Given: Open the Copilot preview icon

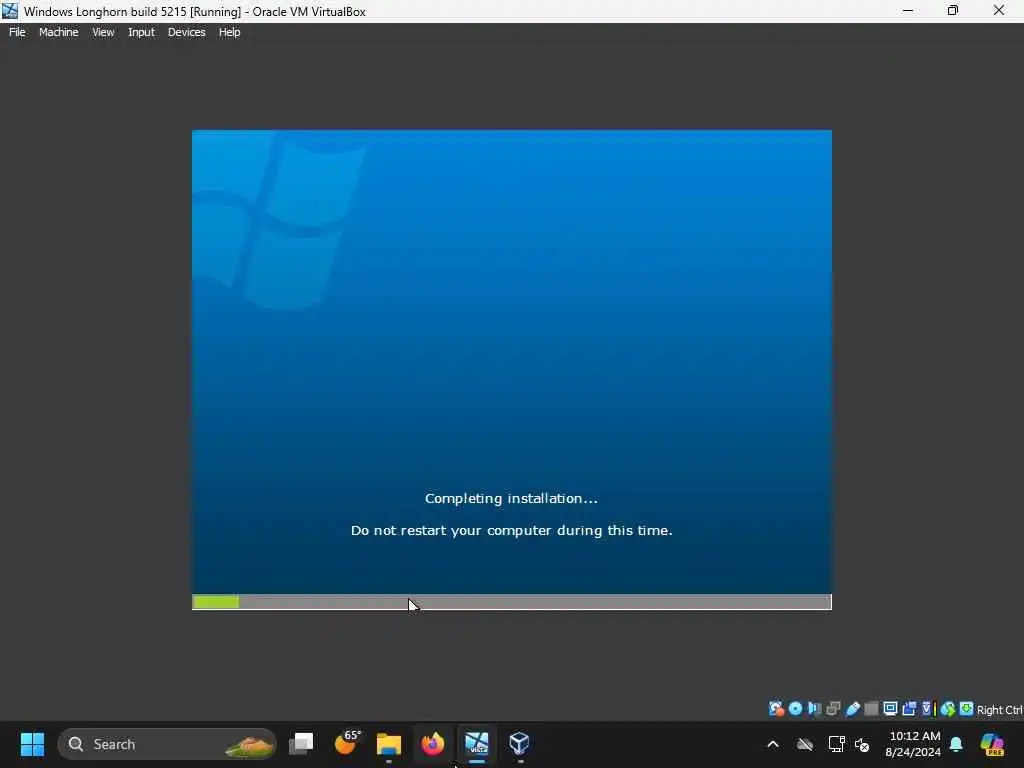Looking at the screenshot, I should click(992, 744).
